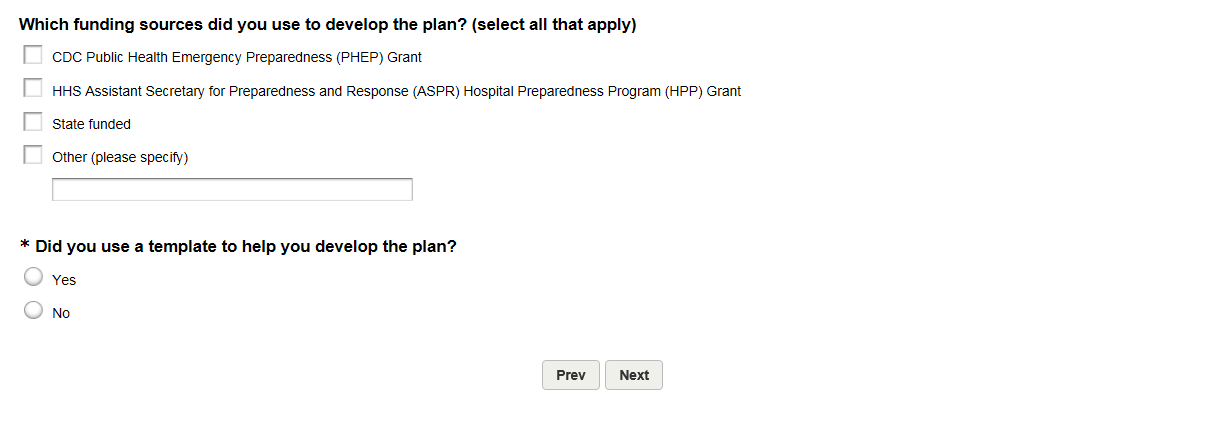Toggle the Other (please specify) checkbox

[33, 155]
